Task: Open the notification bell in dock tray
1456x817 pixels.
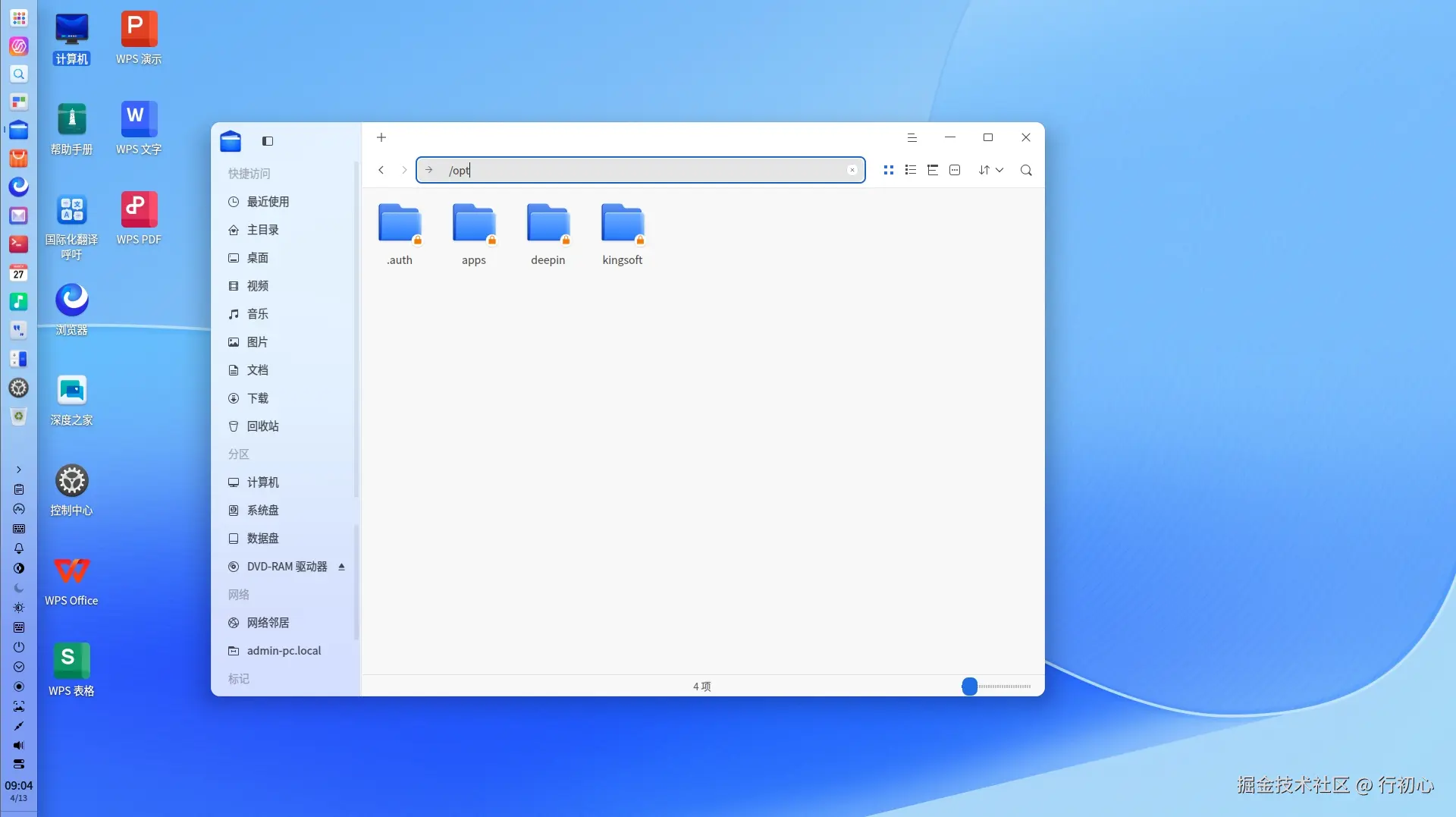Action: [19, 548]
